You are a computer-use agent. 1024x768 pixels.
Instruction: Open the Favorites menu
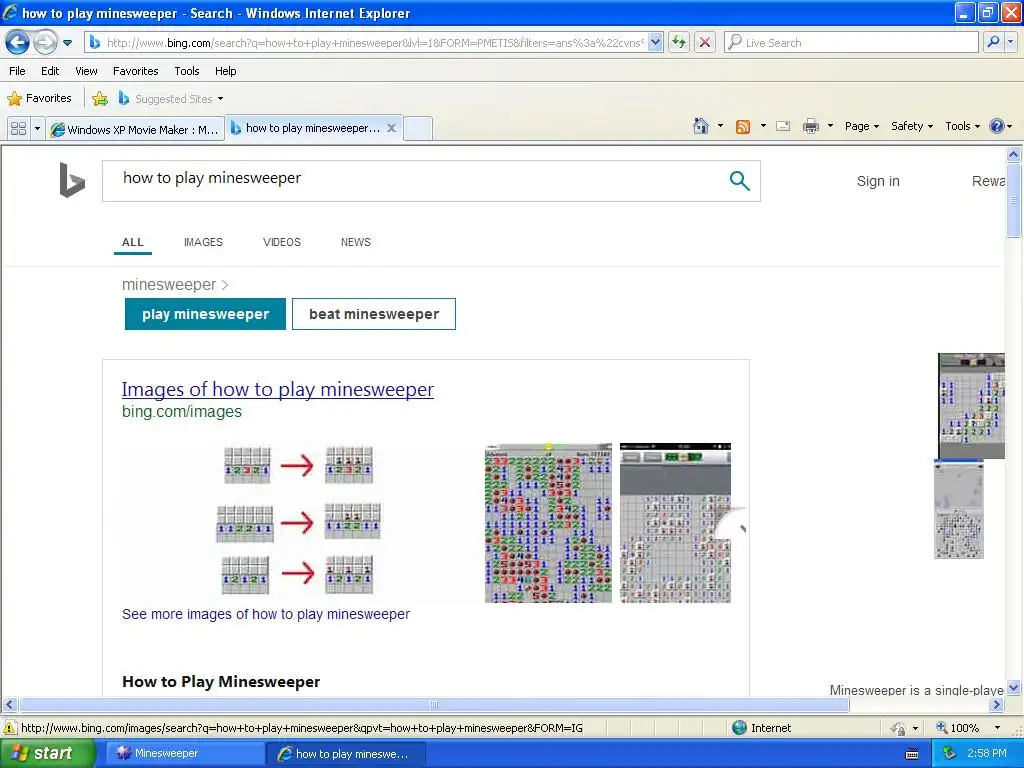[135, 71]
